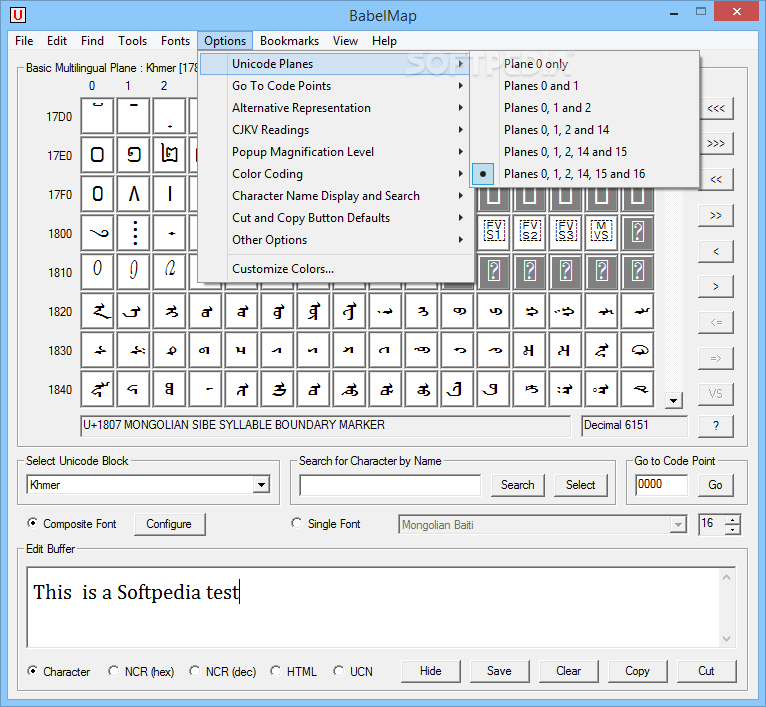The width and height of the screenshot is (766, 707).
Task: Click Edit Buffer scrollbar up arrow
Action: tap(726, 578)
